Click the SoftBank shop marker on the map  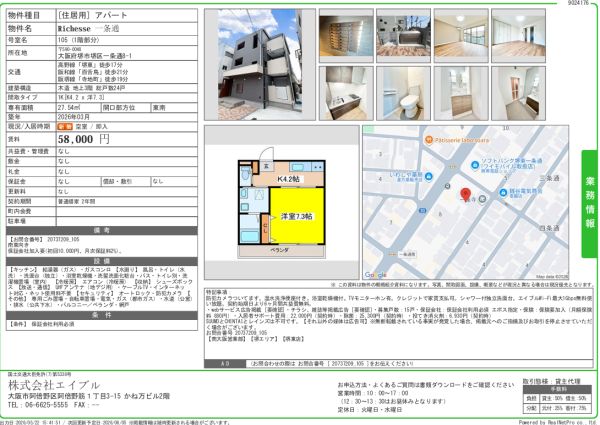coord(475,165)
